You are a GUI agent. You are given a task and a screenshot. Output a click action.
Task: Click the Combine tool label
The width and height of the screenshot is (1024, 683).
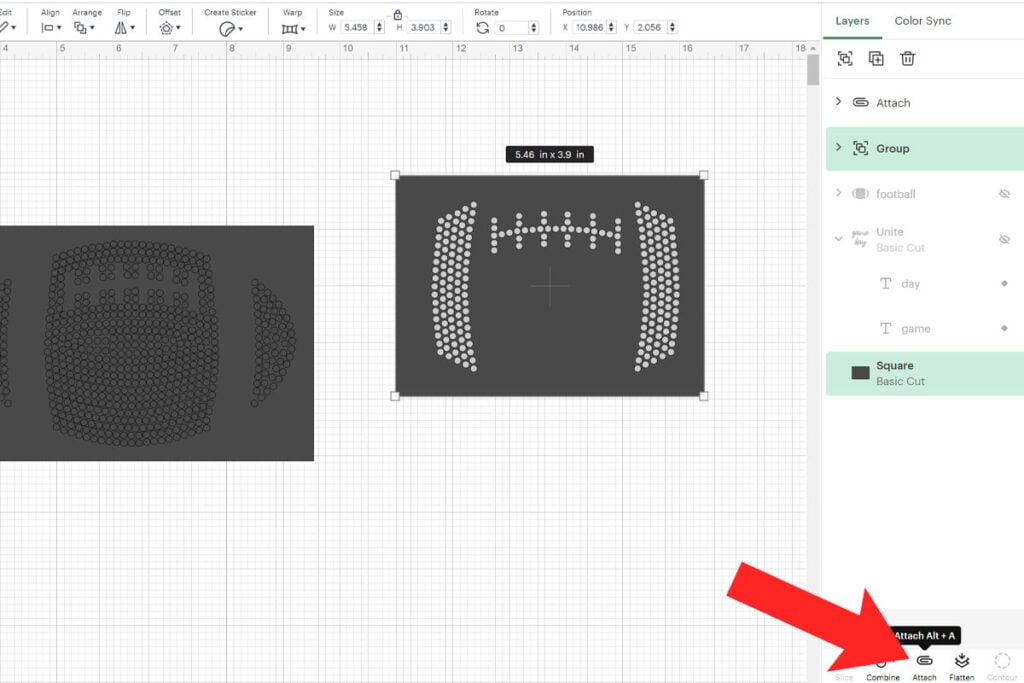pyautogui.click(x=883, y=677)
